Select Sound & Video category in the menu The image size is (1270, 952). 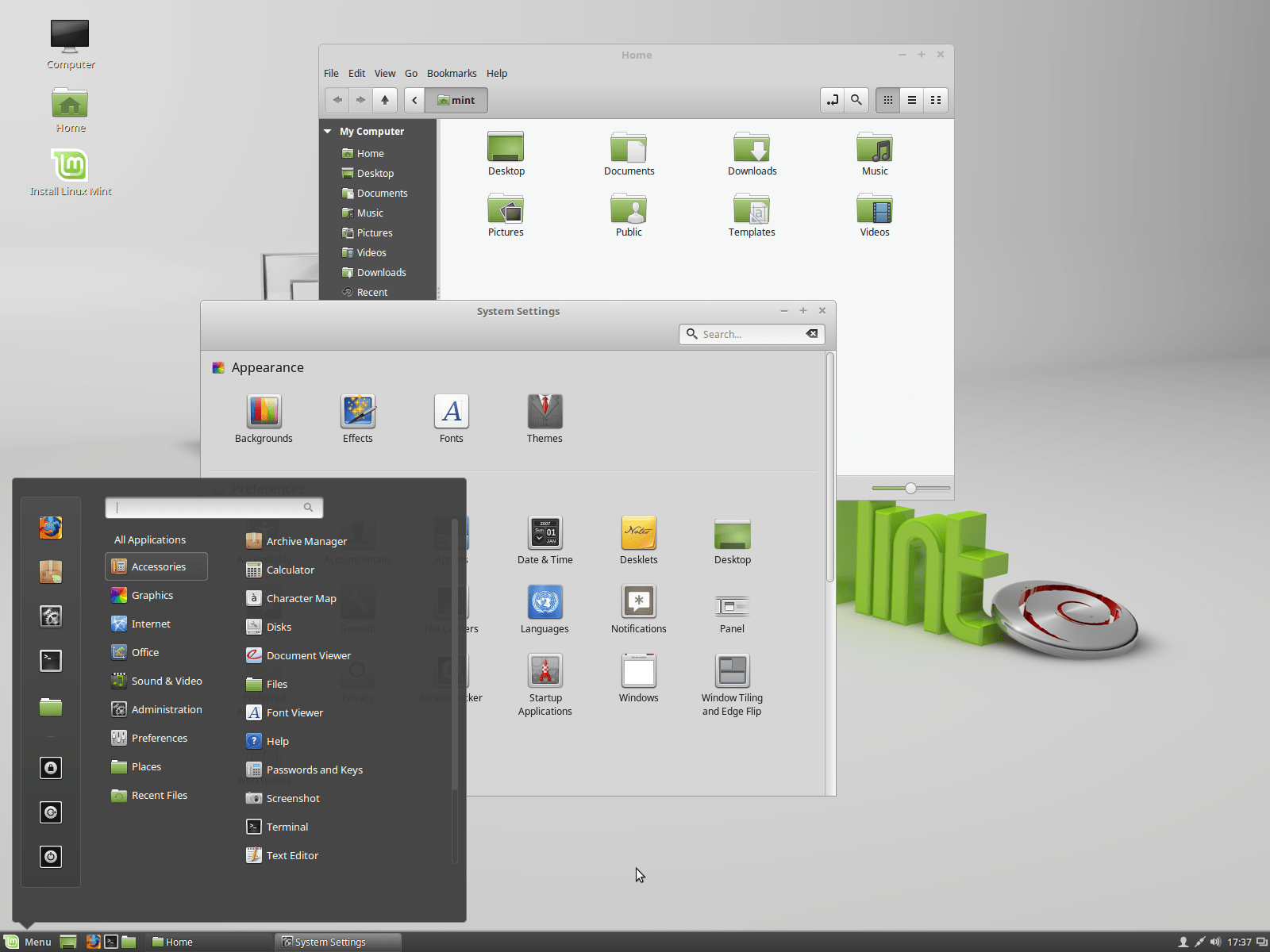(156, 681)
